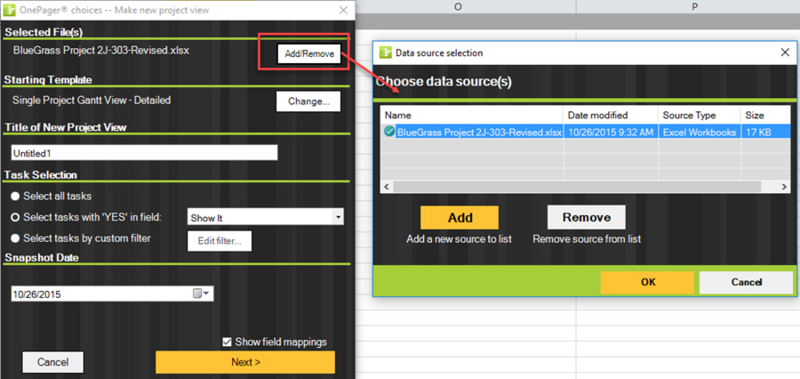
Task: Confirm with OK in Data source selection
Action: (647, 282)
